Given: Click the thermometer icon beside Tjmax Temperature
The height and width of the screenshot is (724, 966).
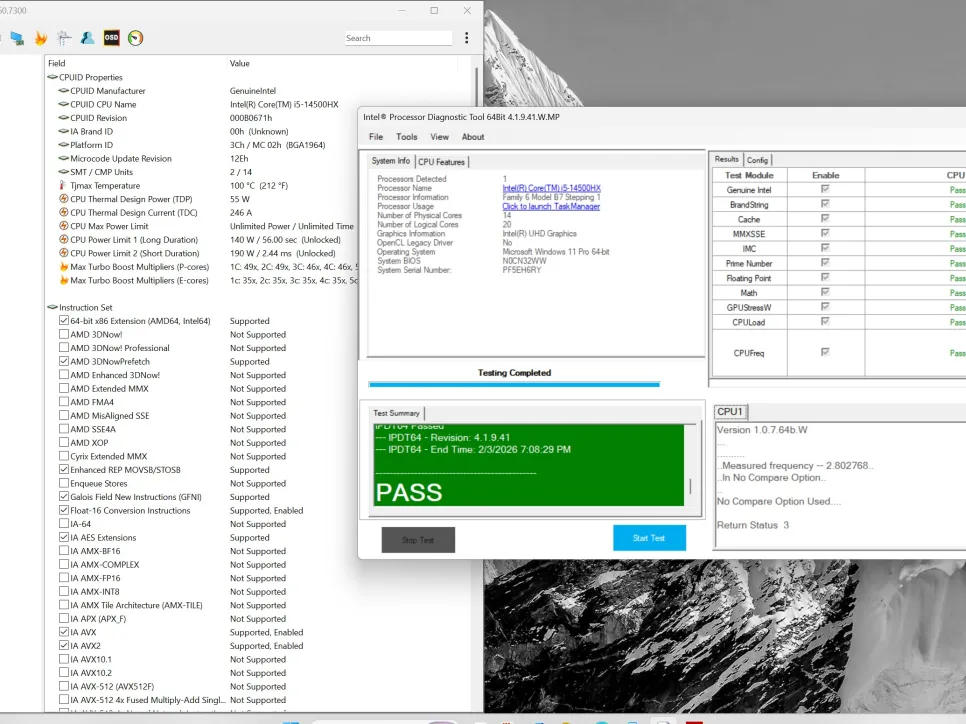Looking at the screenshot, I should [64, 186].
